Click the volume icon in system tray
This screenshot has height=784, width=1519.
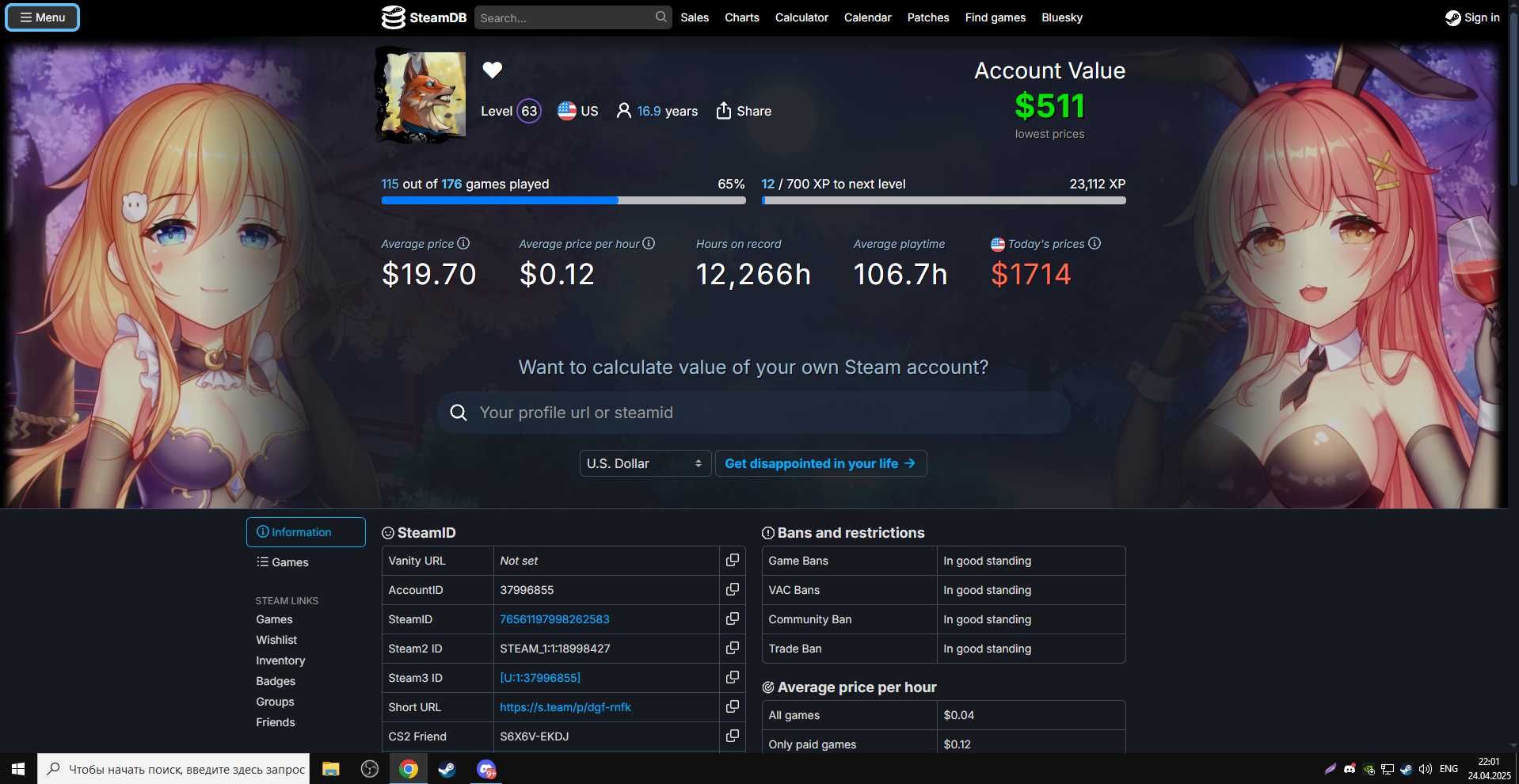tap(1426, 769)
